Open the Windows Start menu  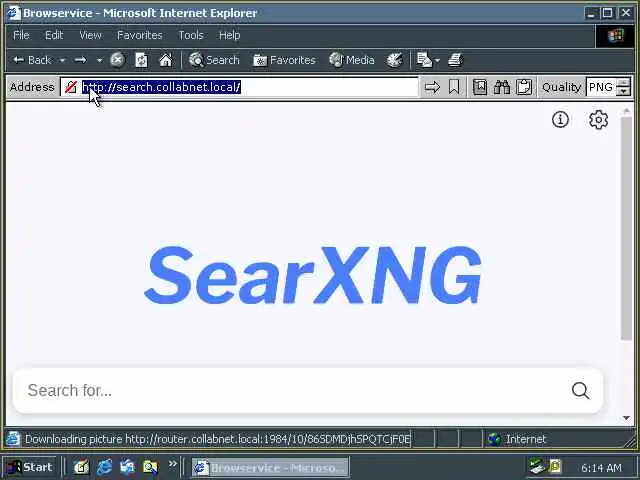point(29,467)
